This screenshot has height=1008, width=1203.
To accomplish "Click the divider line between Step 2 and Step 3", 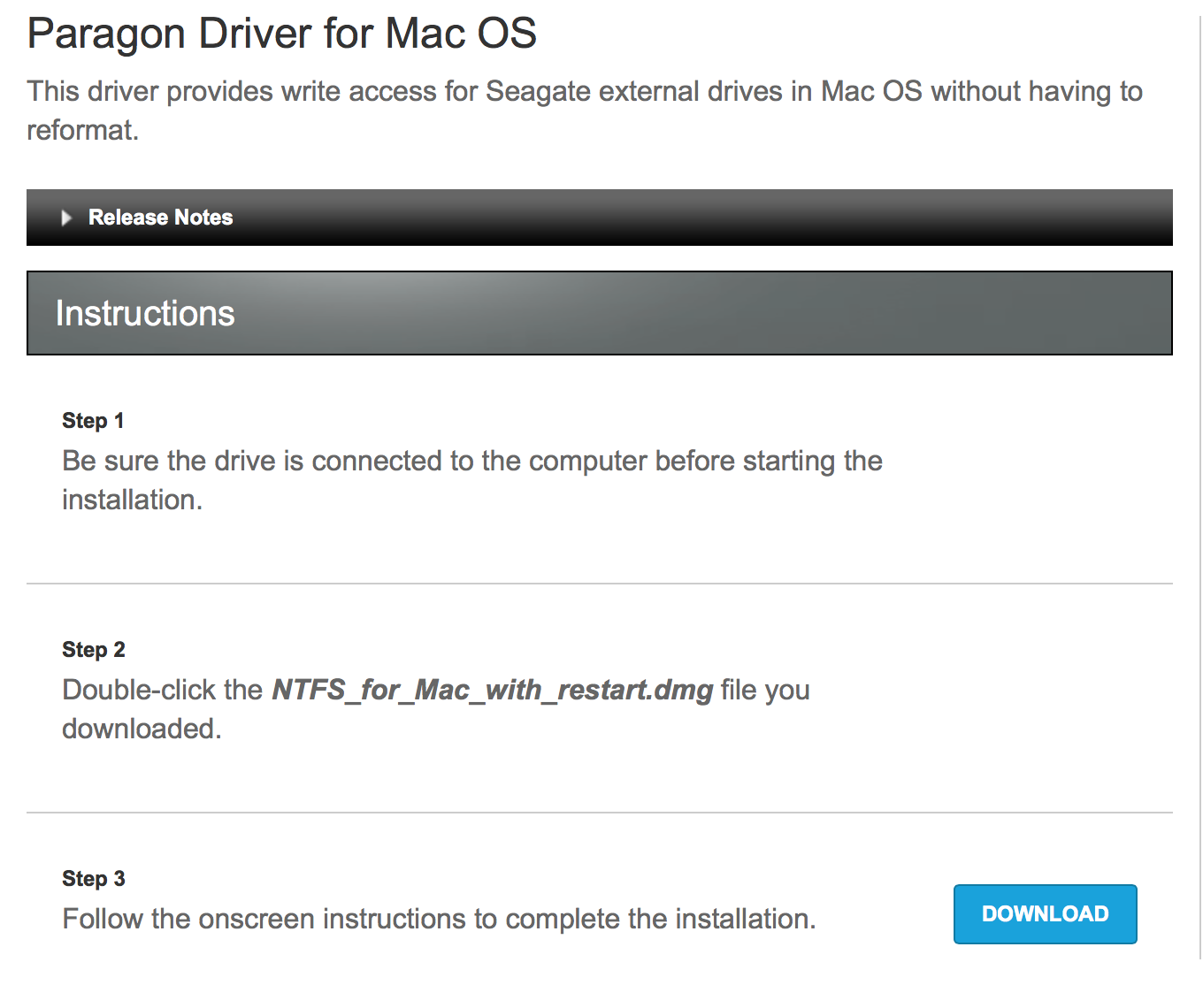I will pyautogui.click(x=599, y=813).
